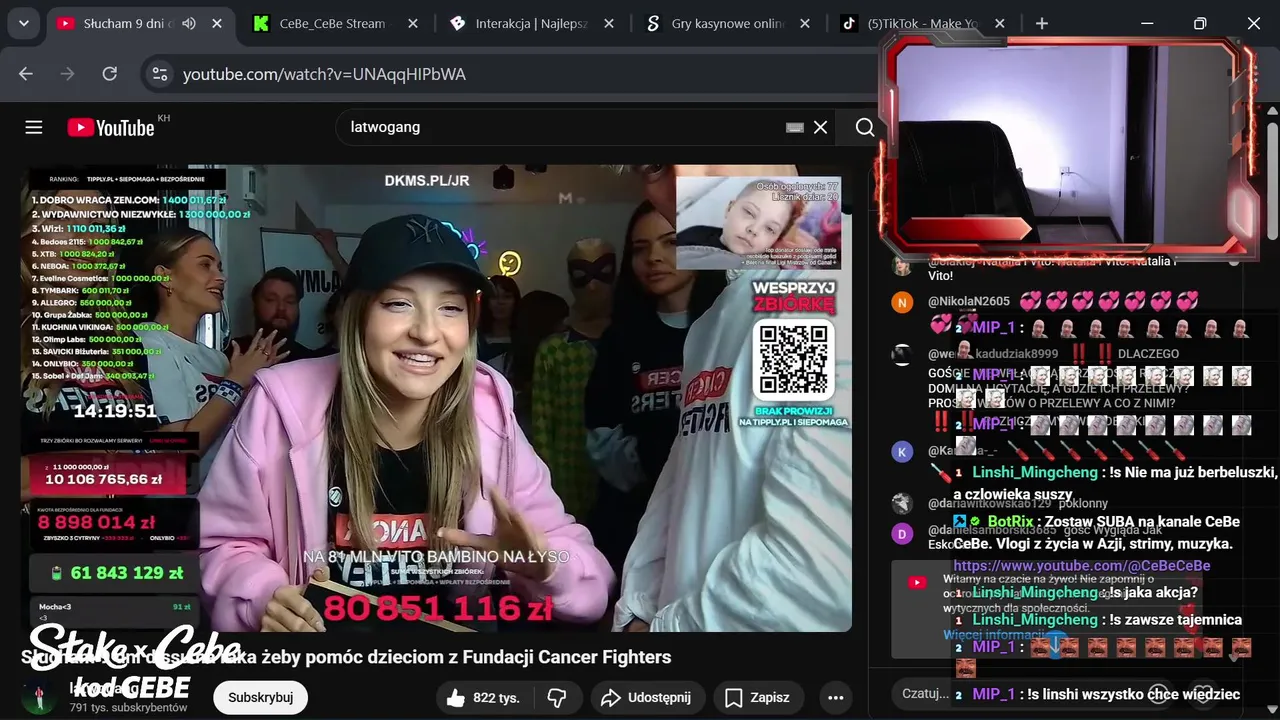Save the video with Zapisz

[758, 698]
